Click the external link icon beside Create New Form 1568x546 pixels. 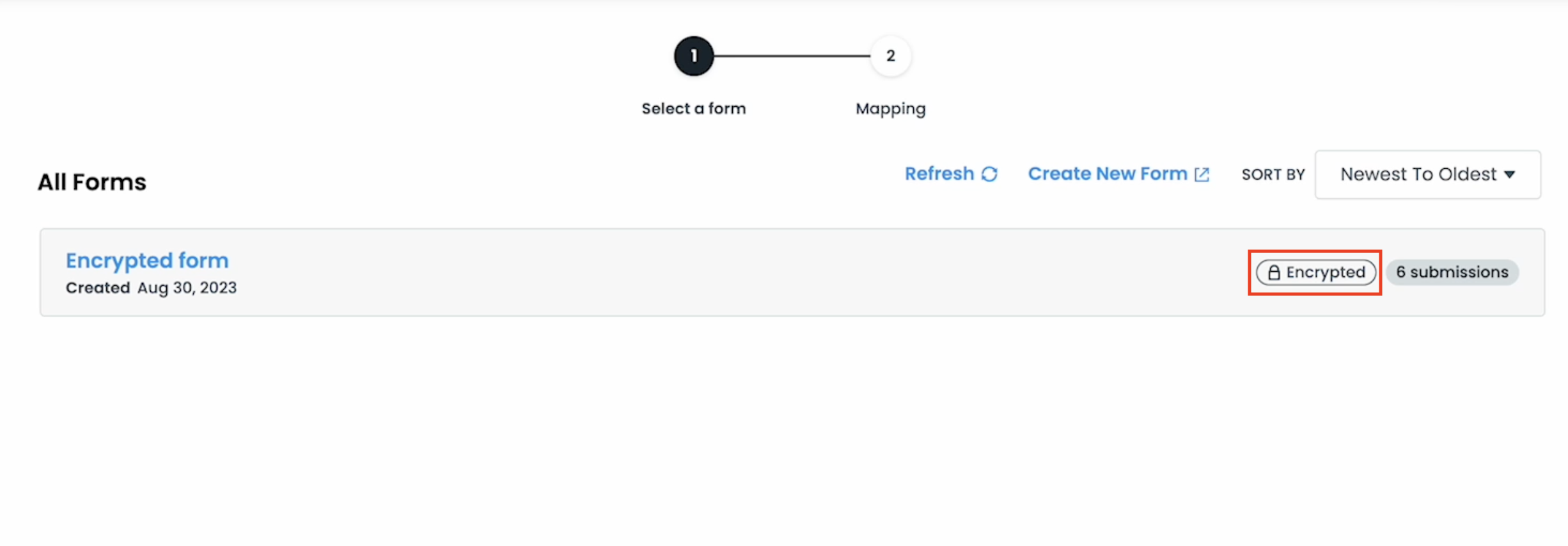(1202, 175)
